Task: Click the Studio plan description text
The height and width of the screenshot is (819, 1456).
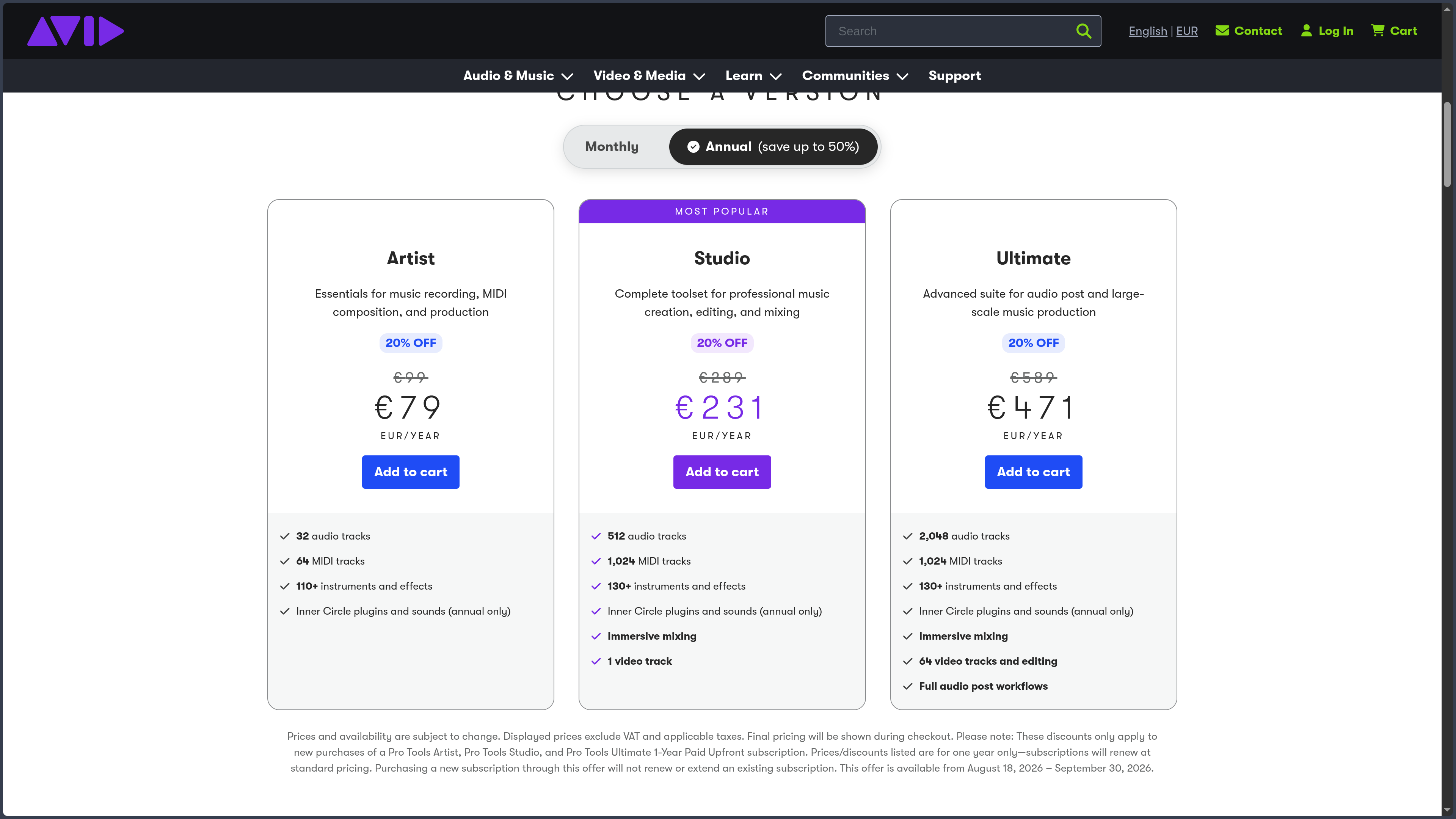Action: click(722, 303)
